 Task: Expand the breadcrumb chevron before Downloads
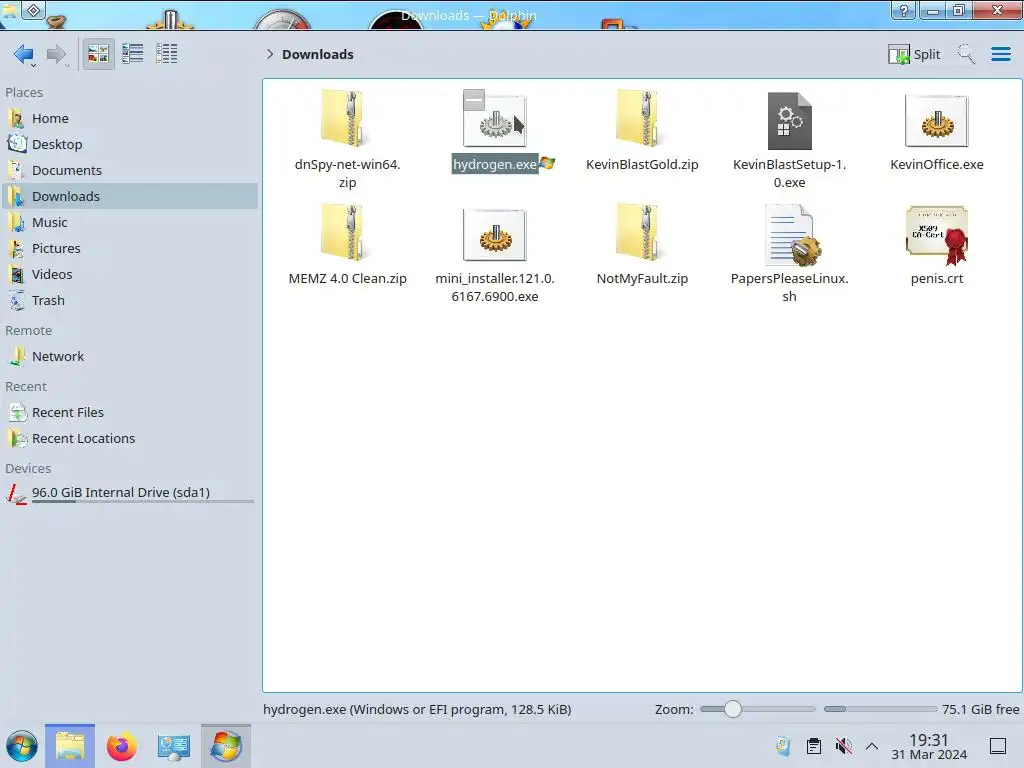(270, 54)
